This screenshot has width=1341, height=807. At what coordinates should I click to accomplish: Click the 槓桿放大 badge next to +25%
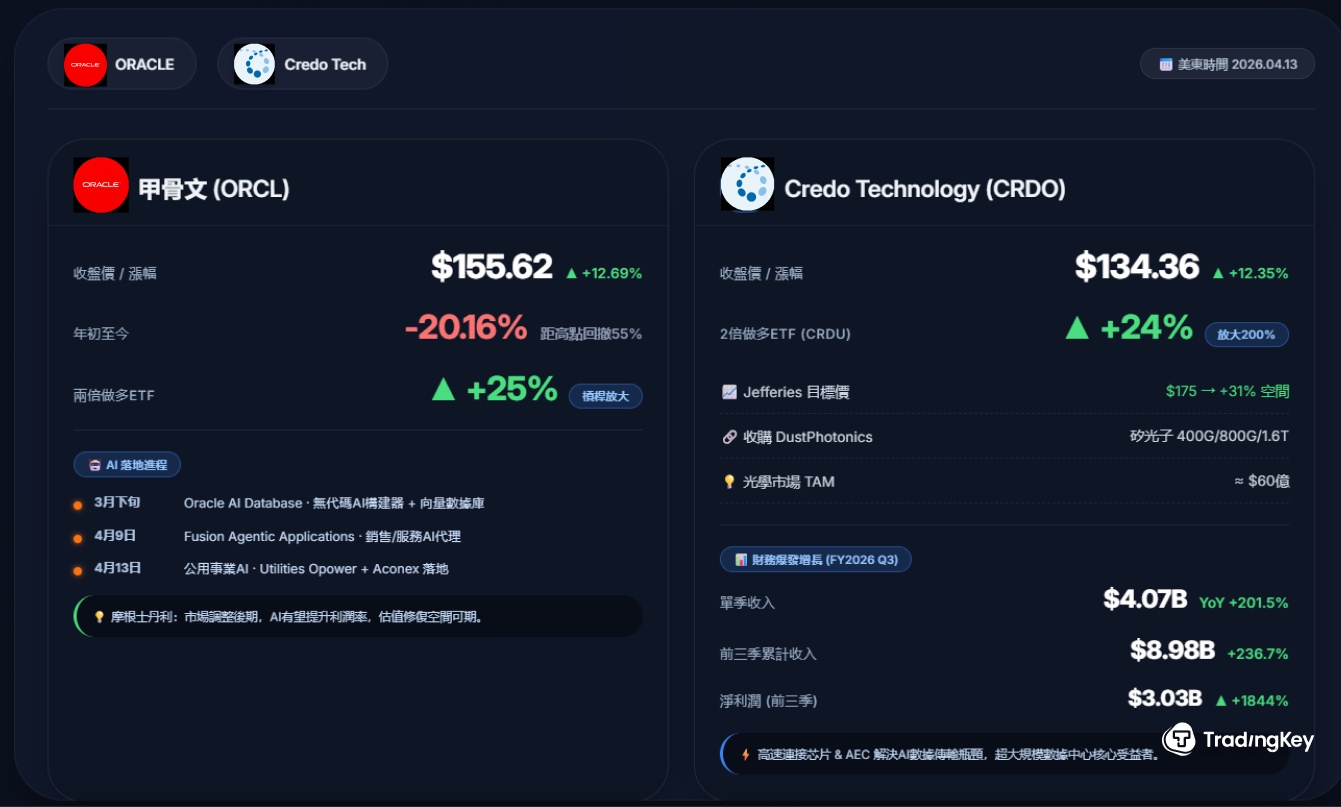[x=605, y=396]
